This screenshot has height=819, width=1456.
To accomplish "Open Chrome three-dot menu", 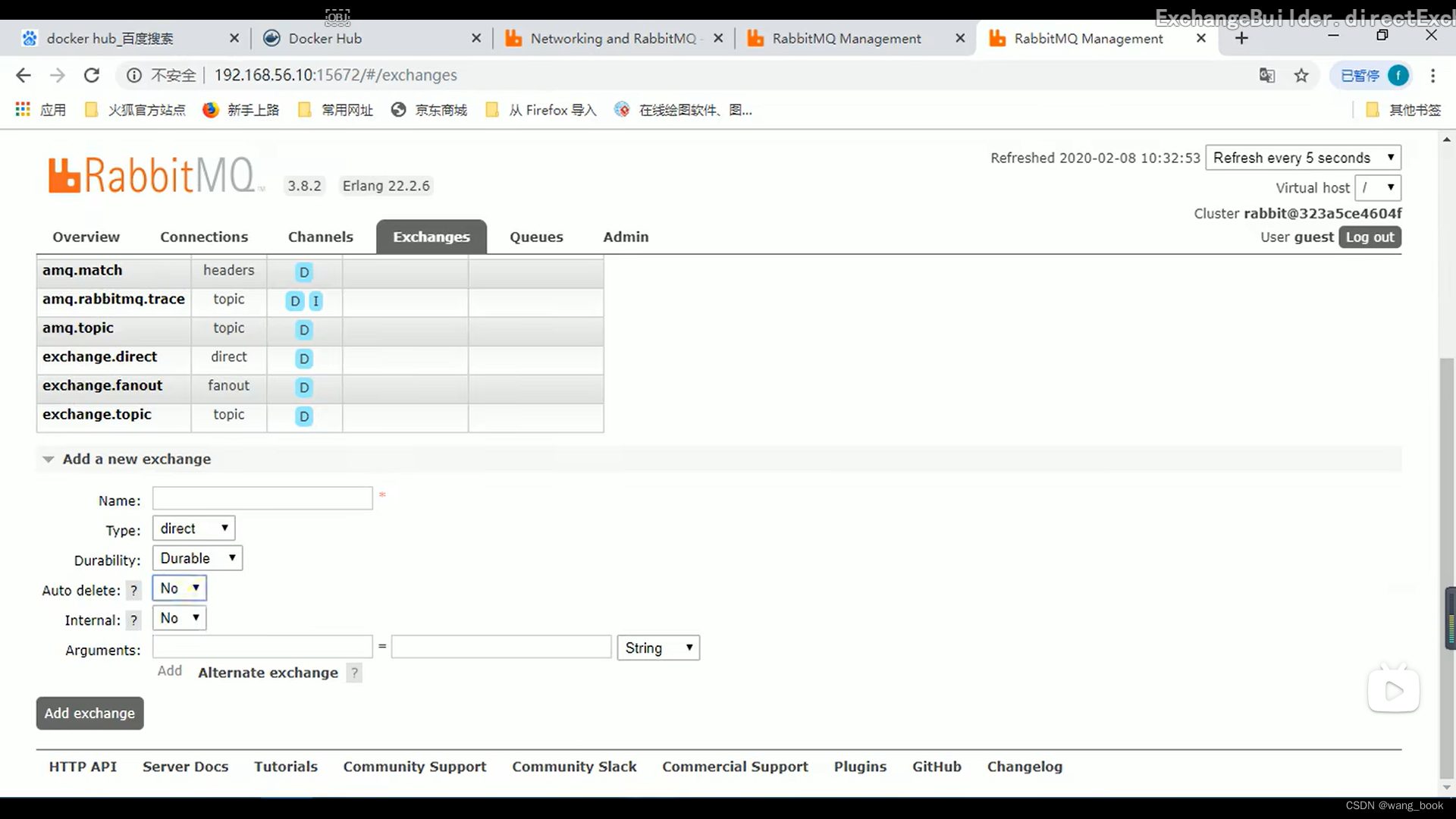I will click(1432, 75).
